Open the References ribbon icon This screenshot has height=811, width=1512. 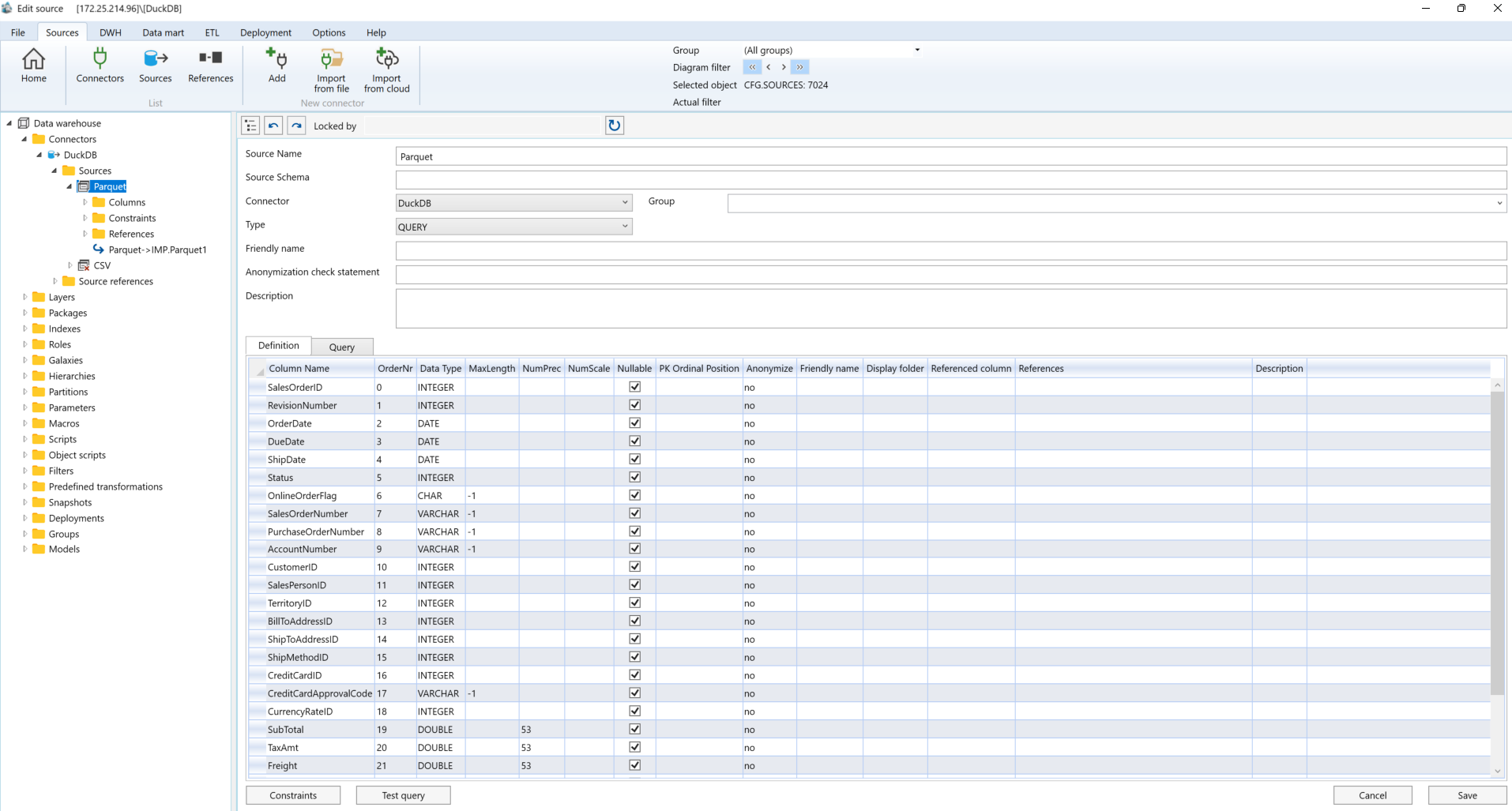(210, 65)
